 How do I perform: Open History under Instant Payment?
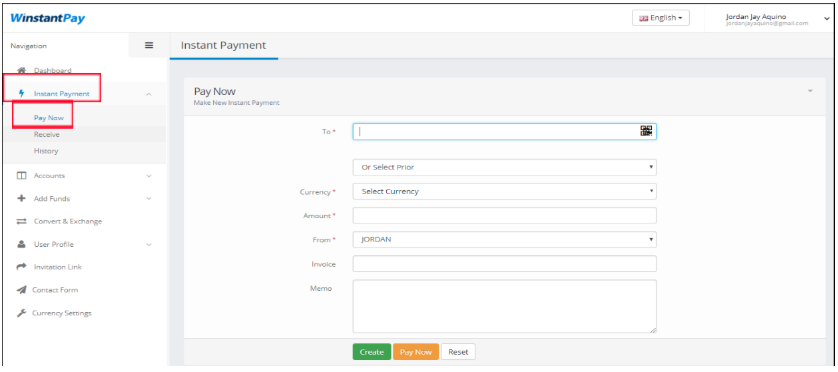pos(46,151)
